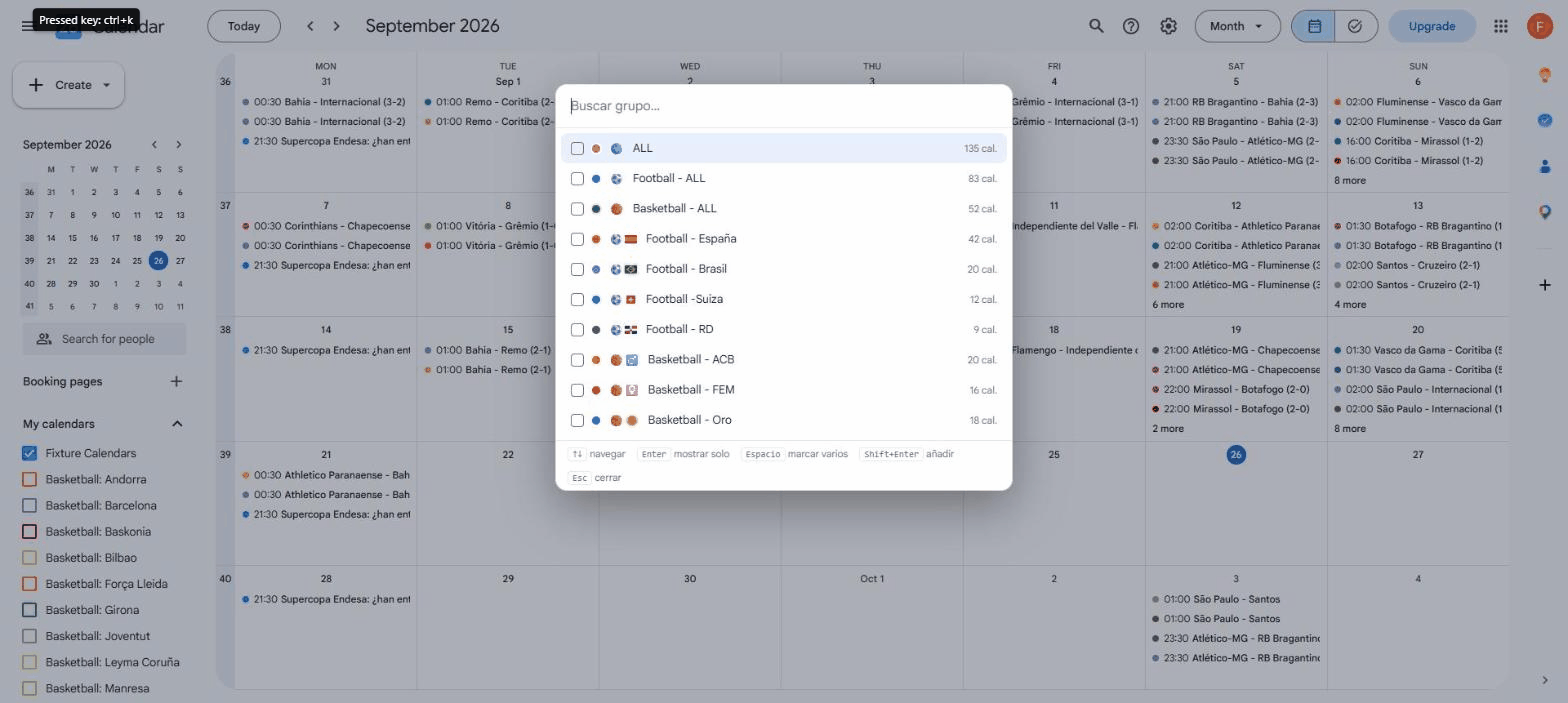Open the search magnifier icon in header
Viewport: 1568px width, 703px height.
click(1096, 26)
